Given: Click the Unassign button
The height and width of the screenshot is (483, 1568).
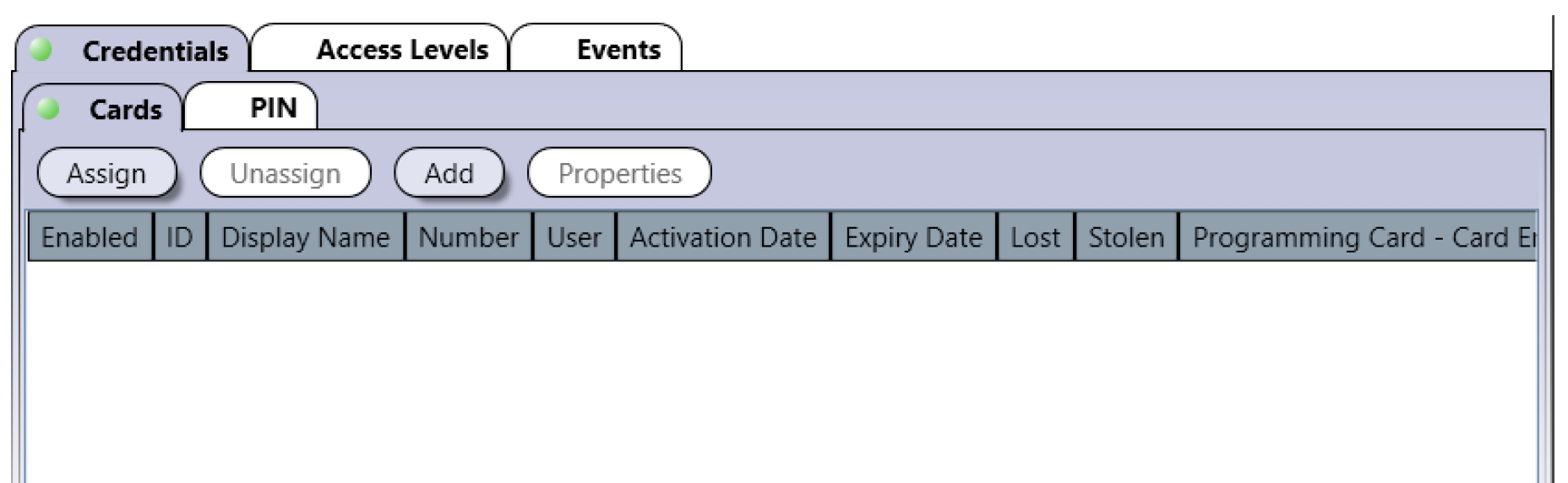Looking at the screenshot, I should 286,173.
